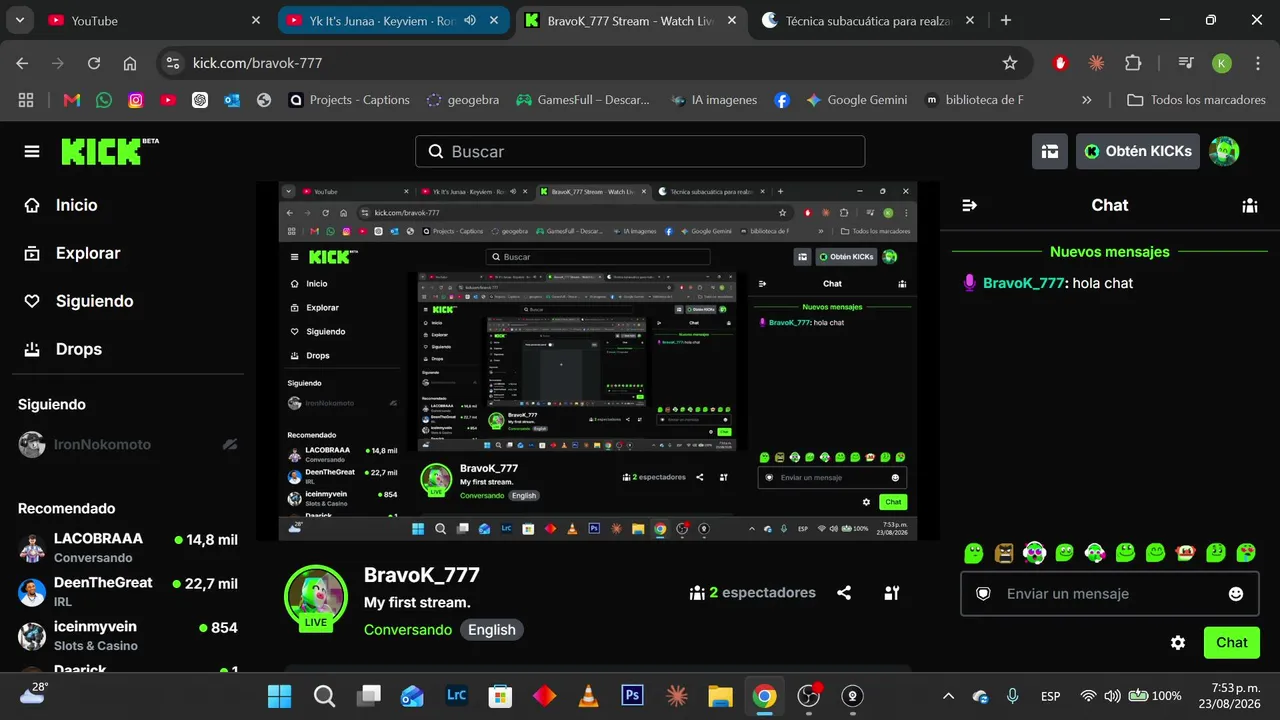The image size is (1280, 720).
Task: Open Explorar in the Kick sidebar
Action: pos(71,253)
